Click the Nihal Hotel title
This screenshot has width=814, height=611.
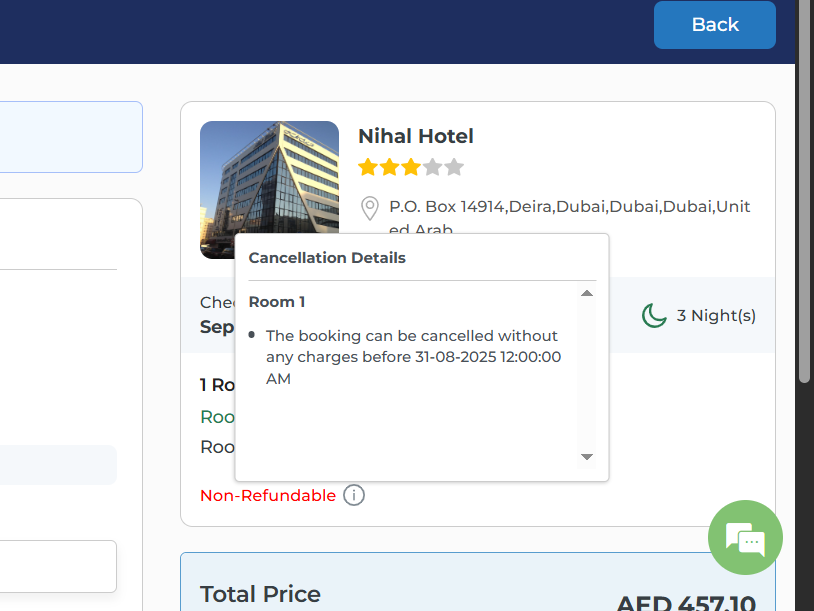tap(416, 136)
